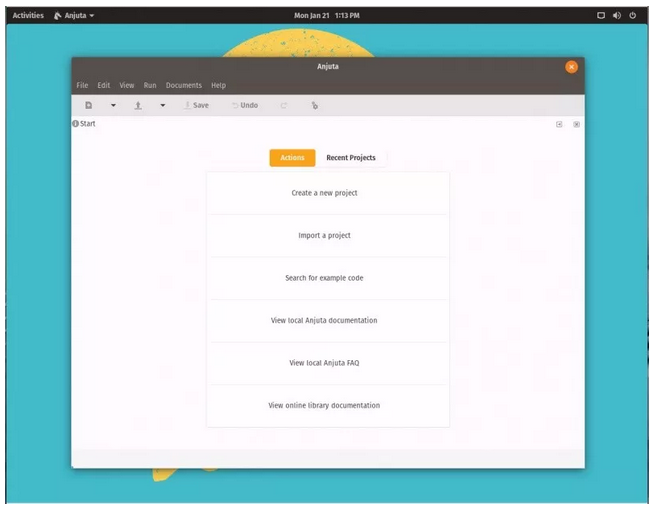Click the icon right of the redo arrow
This screenshot has width=657, height=510.
point(315,106)
